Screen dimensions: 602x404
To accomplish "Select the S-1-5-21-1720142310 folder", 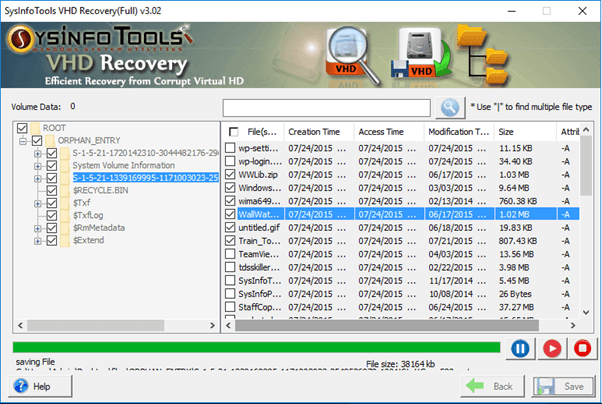I will point(145,153).
